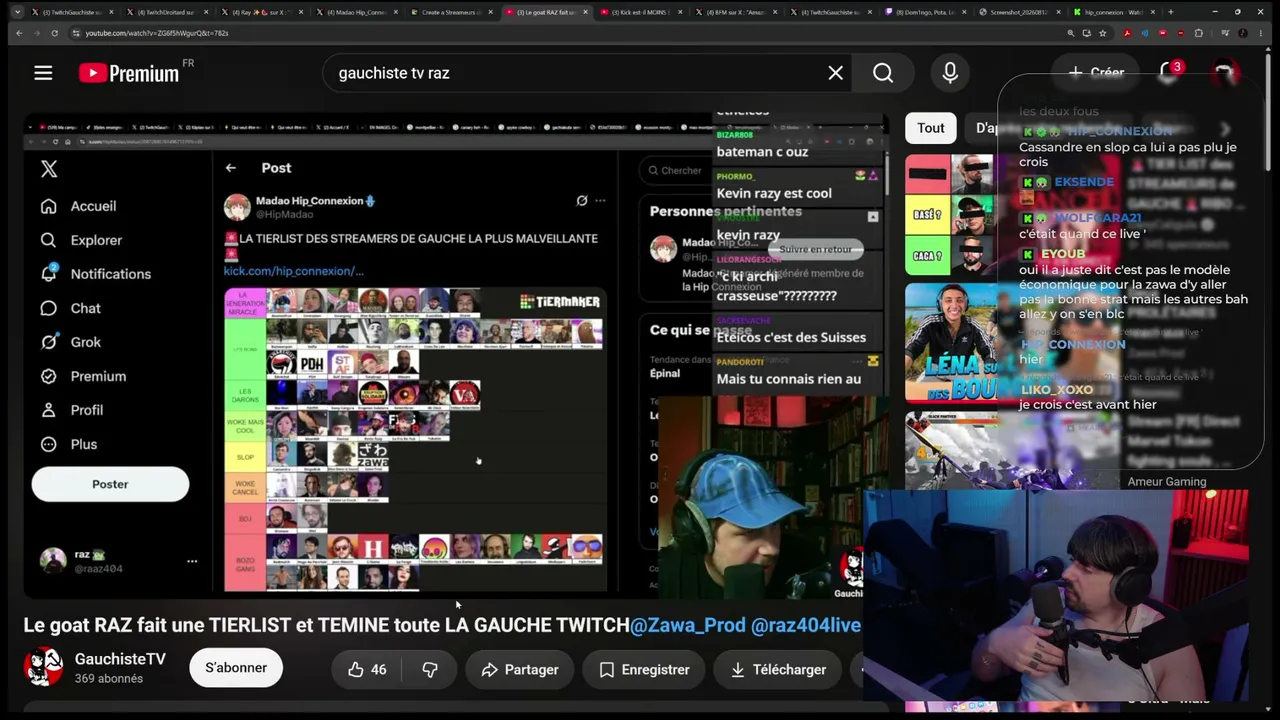This screenshot has height=720, width=1280.
Task: Click the browser back arrow
Action: [x=18, y=33]
